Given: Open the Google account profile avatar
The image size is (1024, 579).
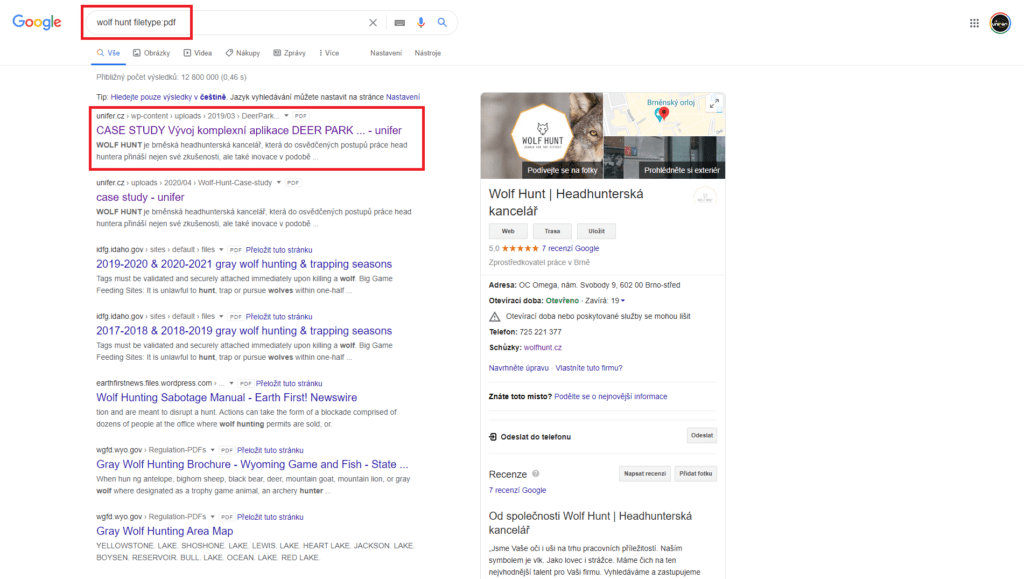Looking at the screenshot, I should [1000, 23].
